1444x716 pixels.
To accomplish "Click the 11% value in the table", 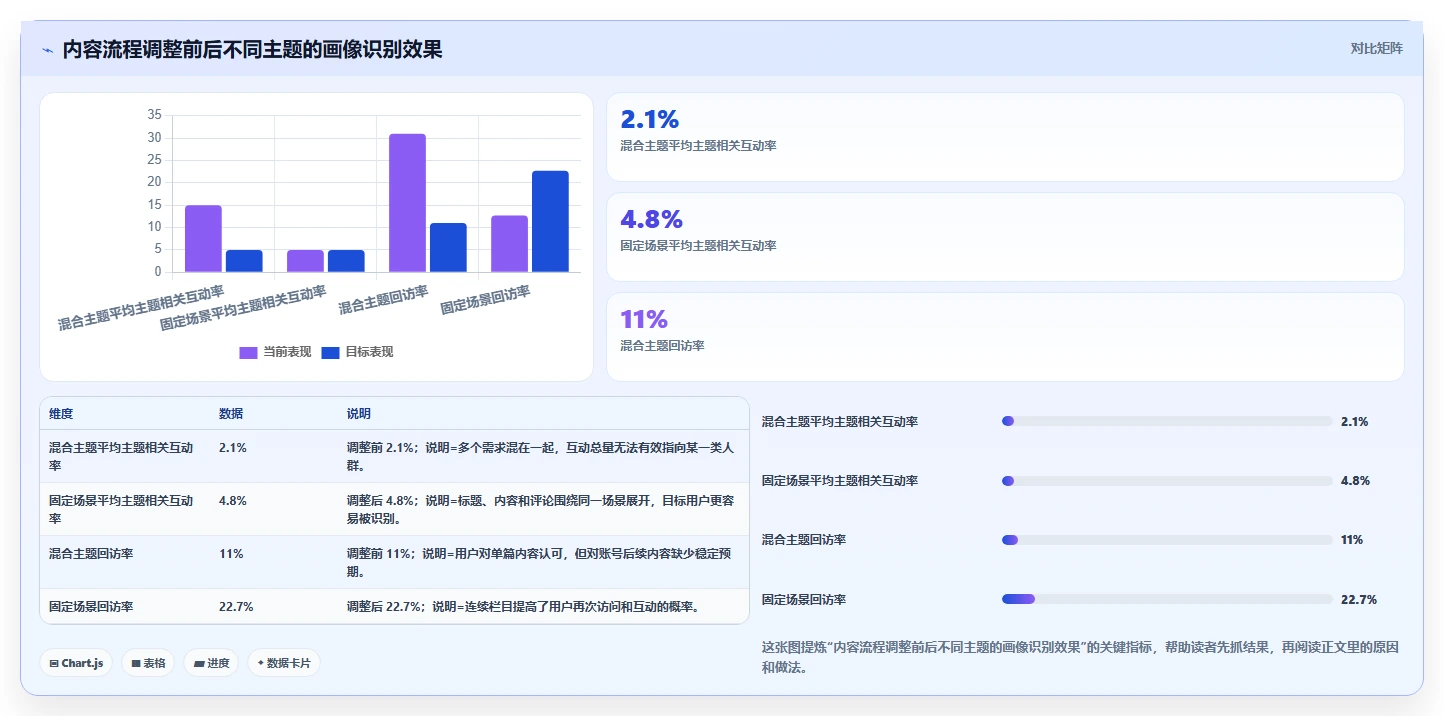I will (x=231, y=554).
